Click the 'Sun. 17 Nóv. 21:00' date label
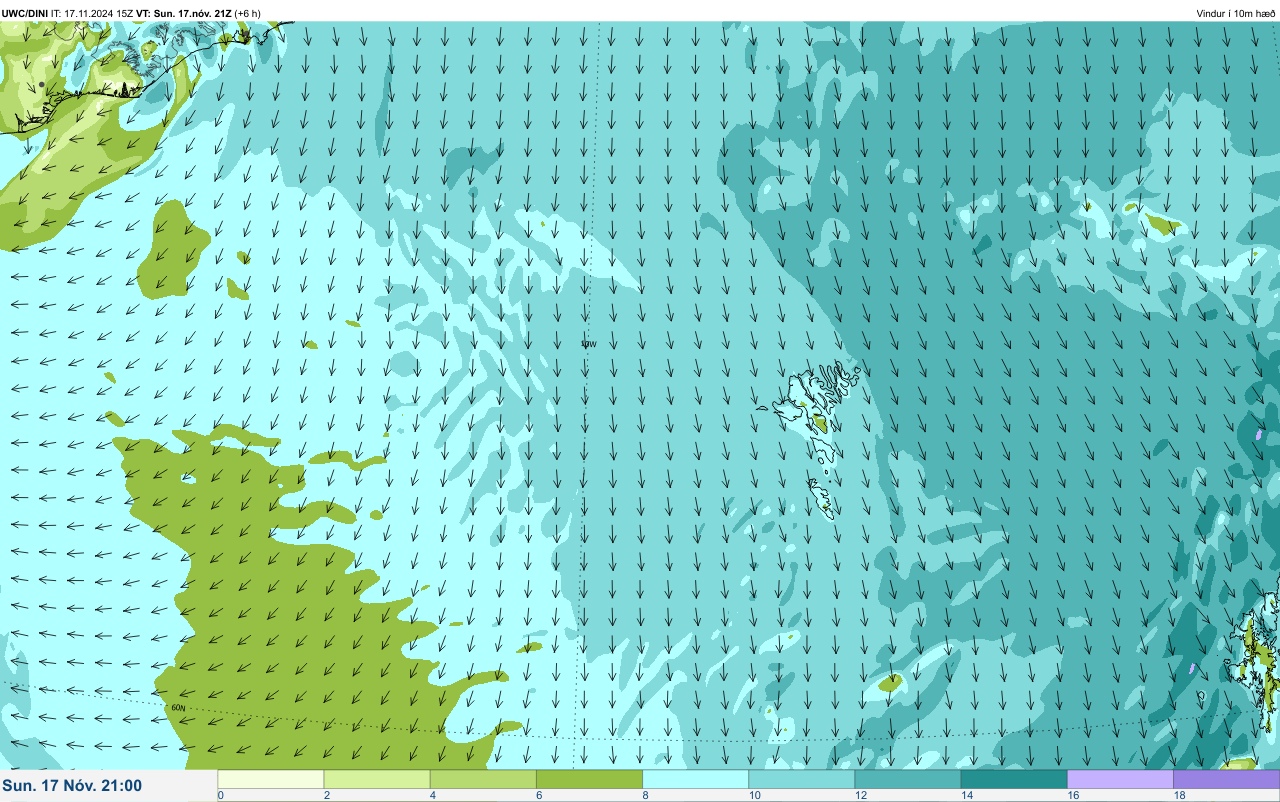Viewport: 1280px width, 802px height. click(72, 785)
